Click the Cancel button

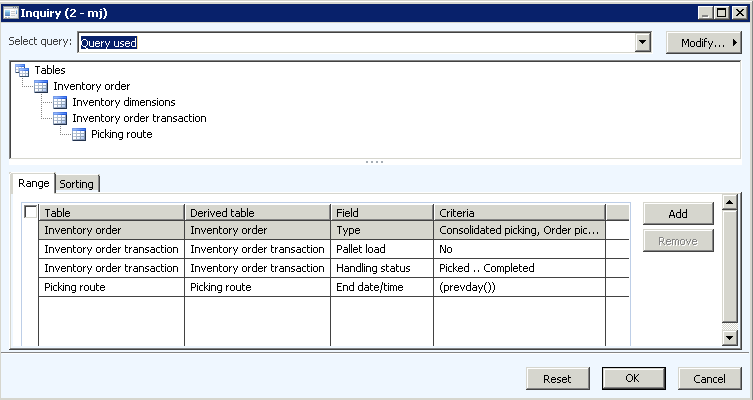(x=709, y=379)
